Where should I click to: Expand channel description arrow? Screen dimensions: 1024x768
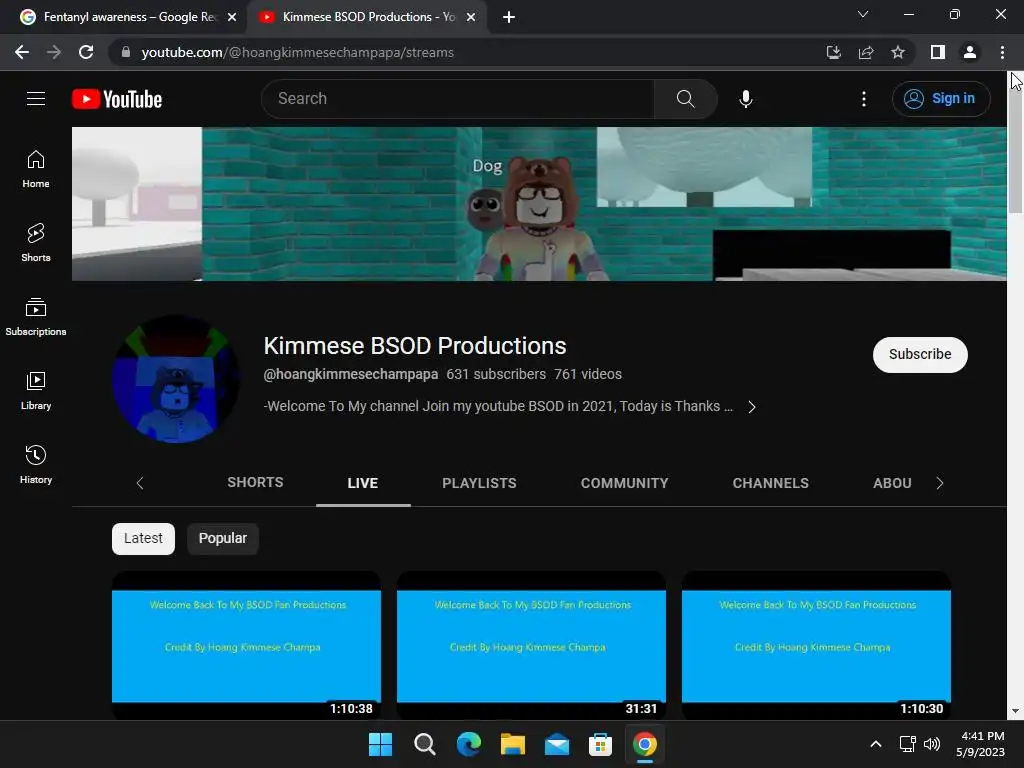(752, 407)
